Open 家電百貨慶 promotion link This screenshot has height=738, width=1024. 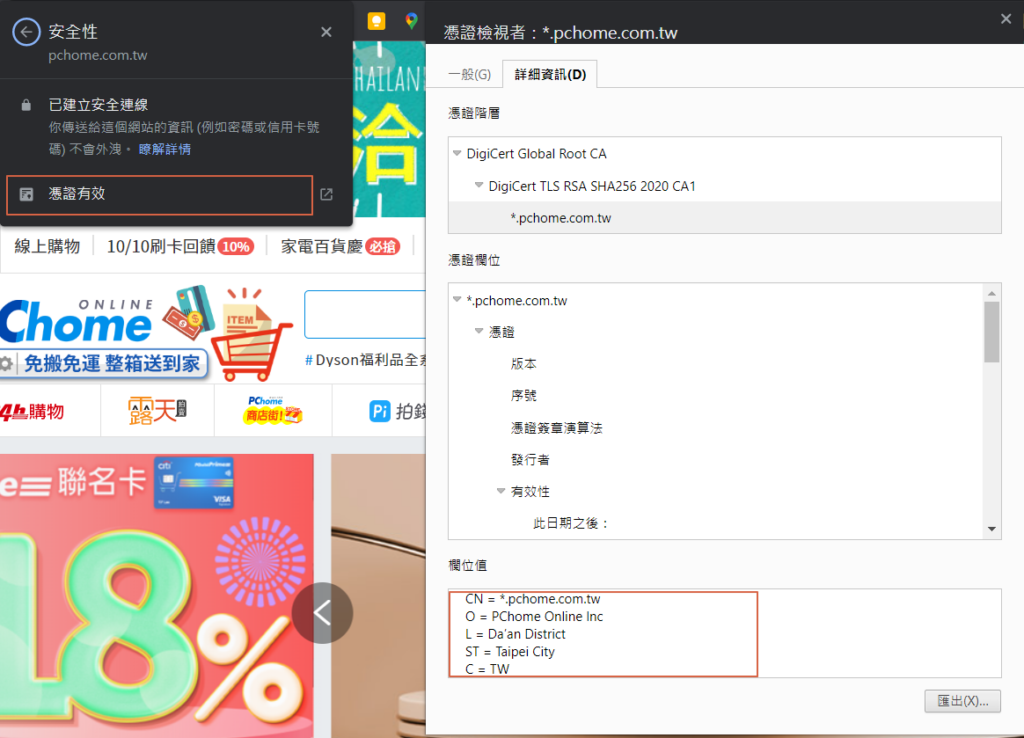coord(340,247)
